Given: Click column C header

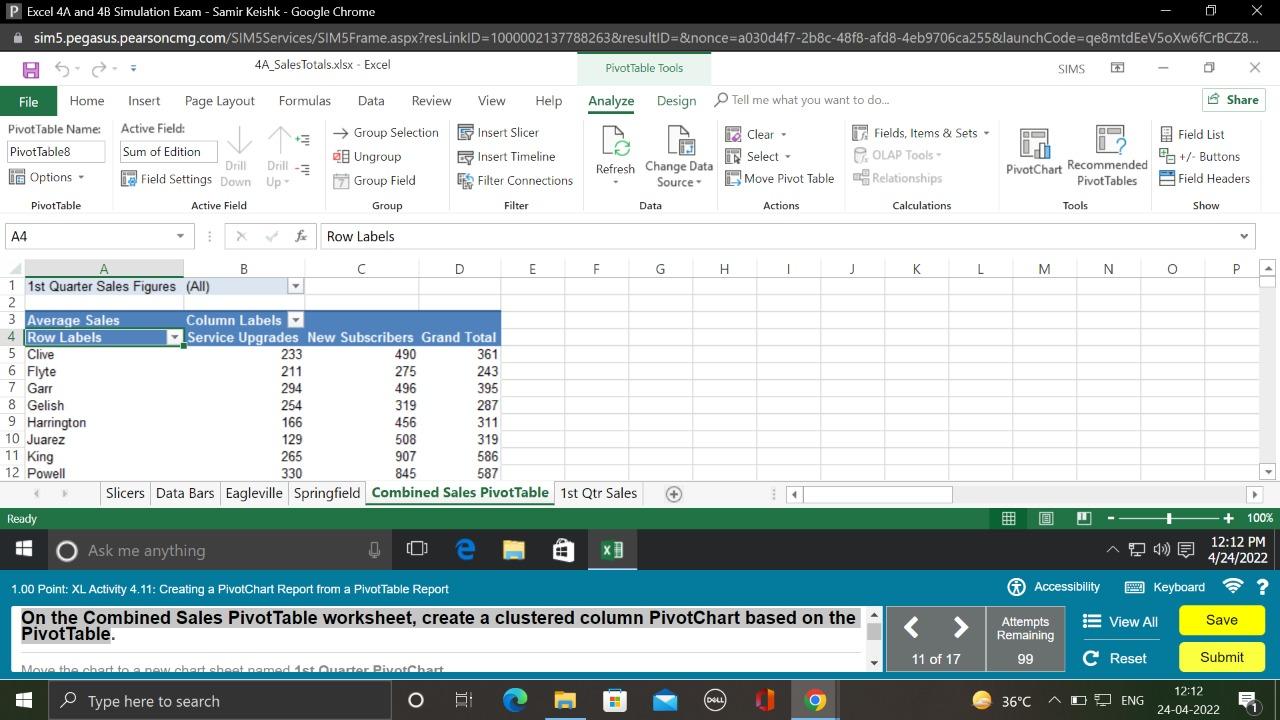Looking at the screenshot, I should (361, 269).
